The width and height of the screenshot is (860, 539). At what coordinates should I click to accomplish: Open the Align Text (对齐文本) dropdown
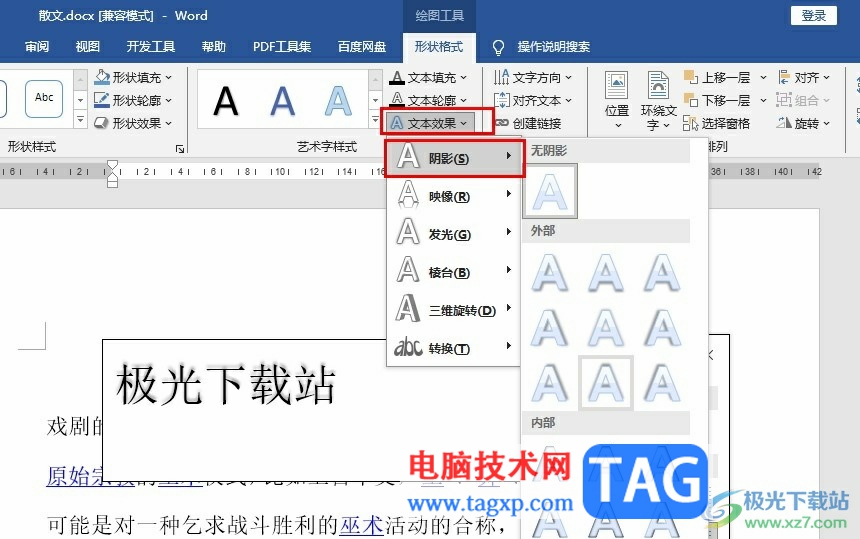tap(533, 100)
